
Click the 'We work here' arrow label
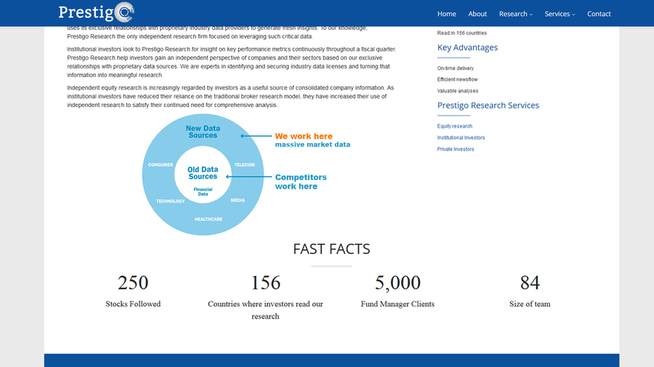(x=304, y=136)
